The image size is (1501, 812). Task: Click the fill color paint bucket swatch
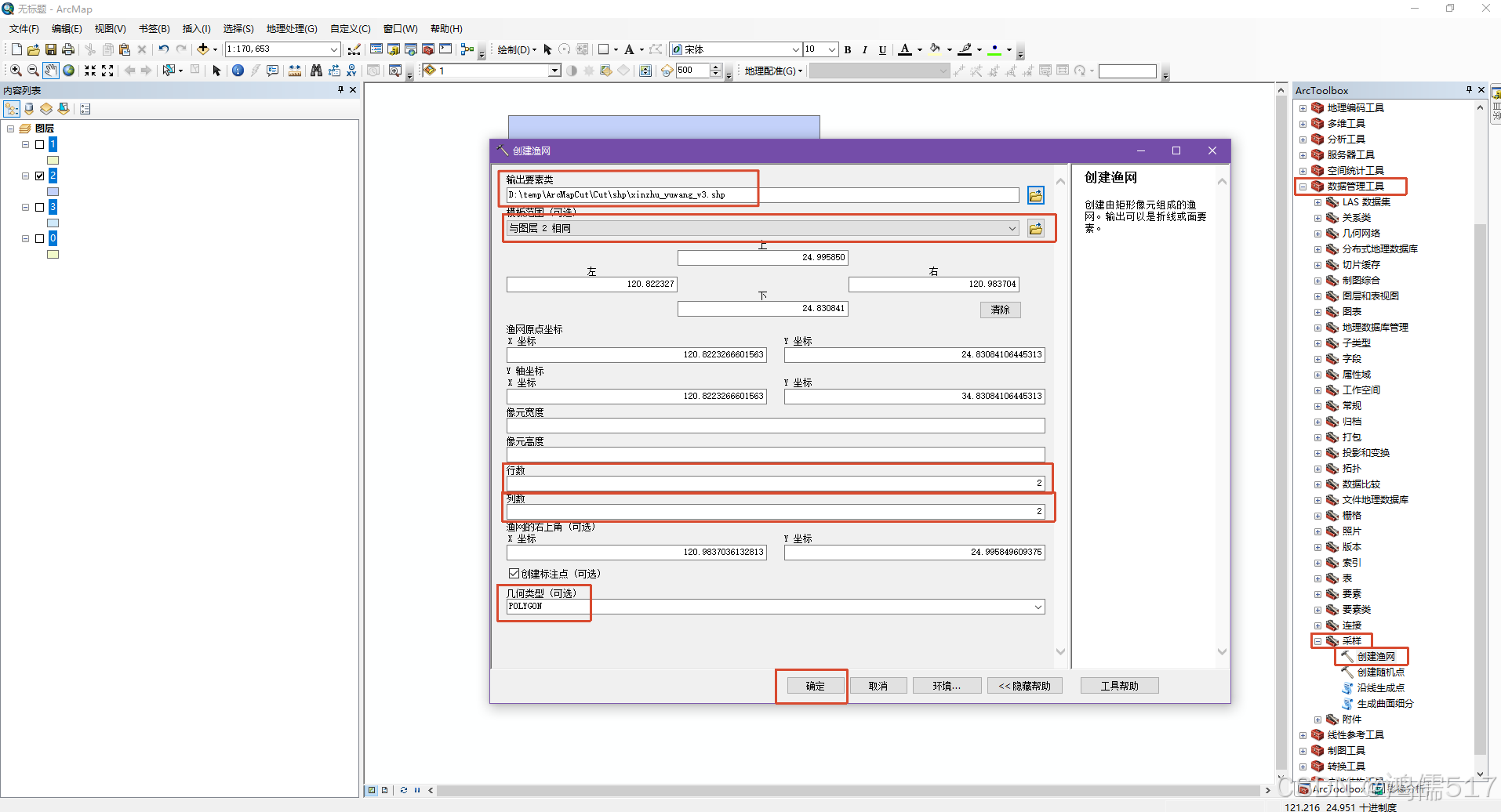935,49
